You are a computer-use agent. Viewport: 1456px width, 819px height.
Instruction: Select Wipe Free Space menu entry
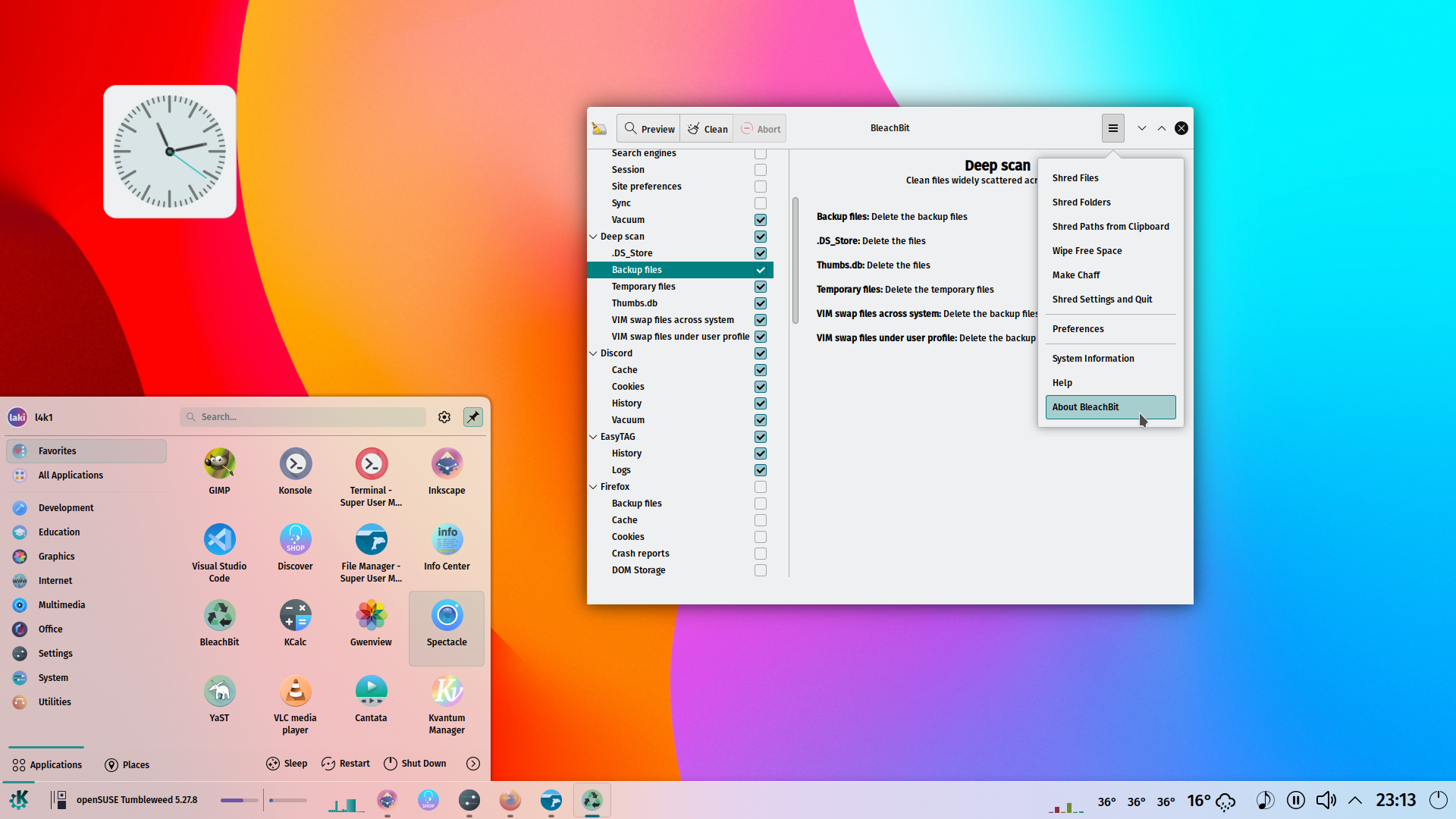[x=1110, y=251]
